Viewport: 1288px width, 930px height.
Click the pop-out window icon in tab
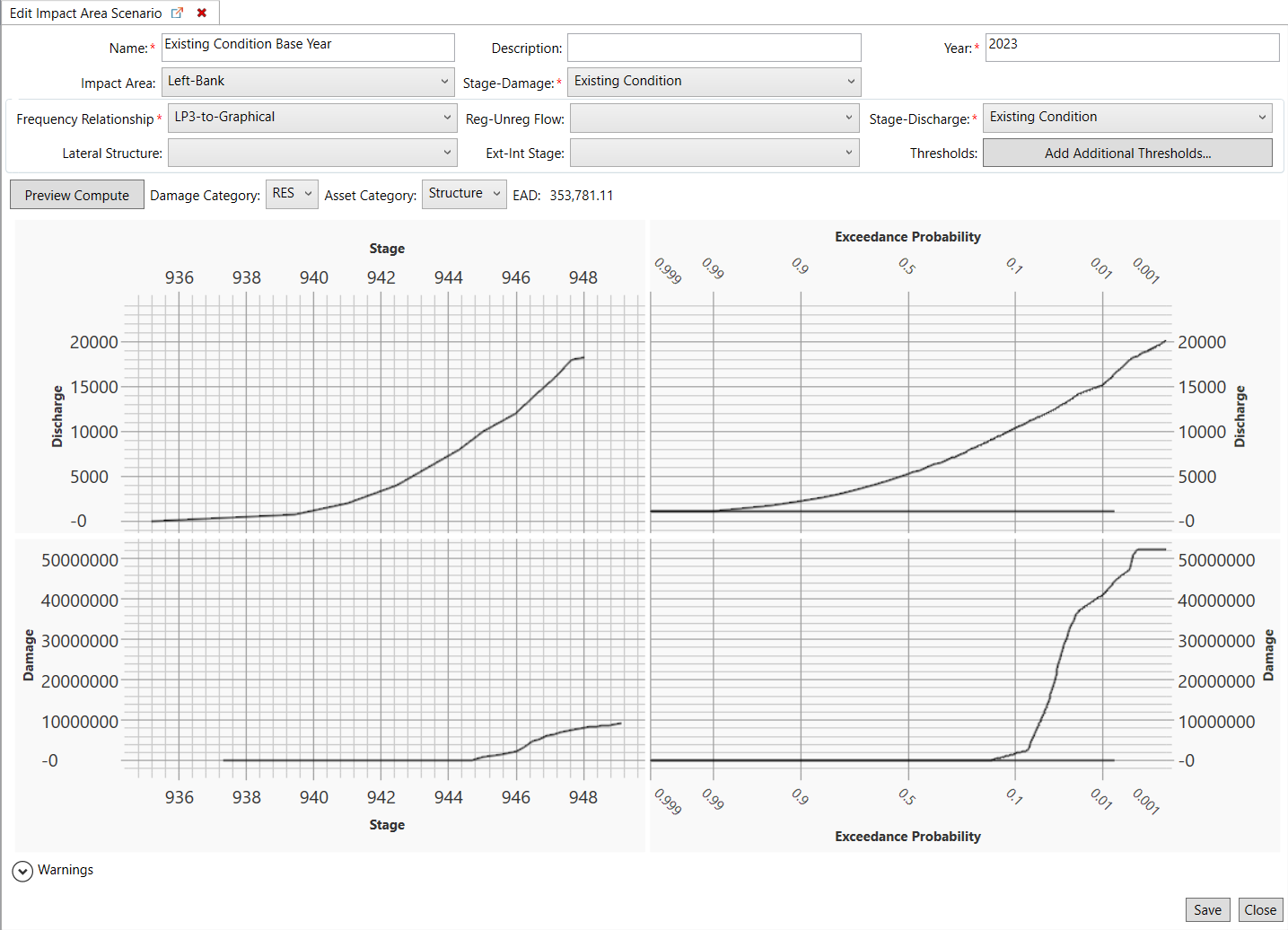click(x=177, y=13)
